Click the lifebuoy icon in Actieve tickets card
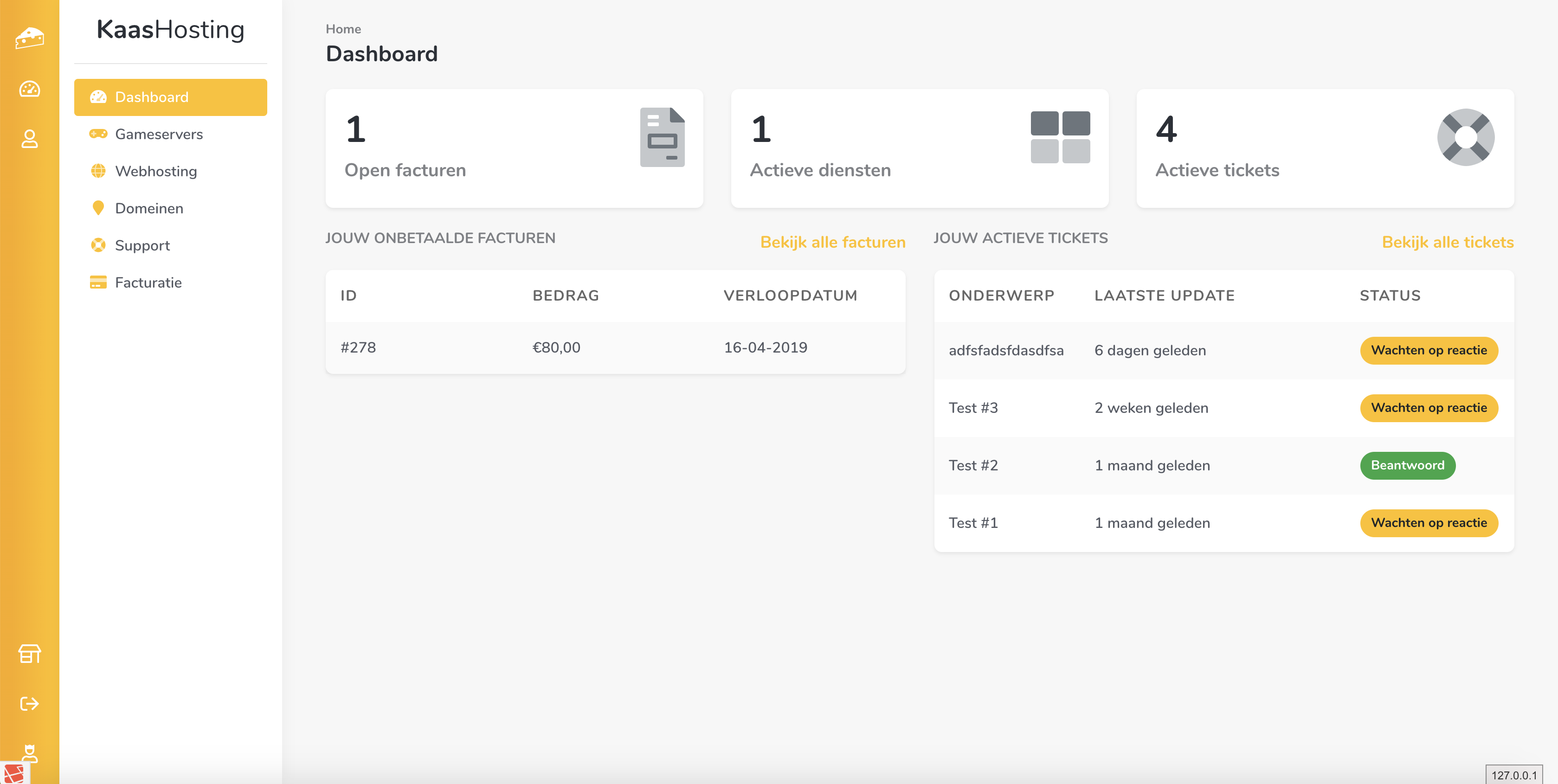 tap(1466, 137)
